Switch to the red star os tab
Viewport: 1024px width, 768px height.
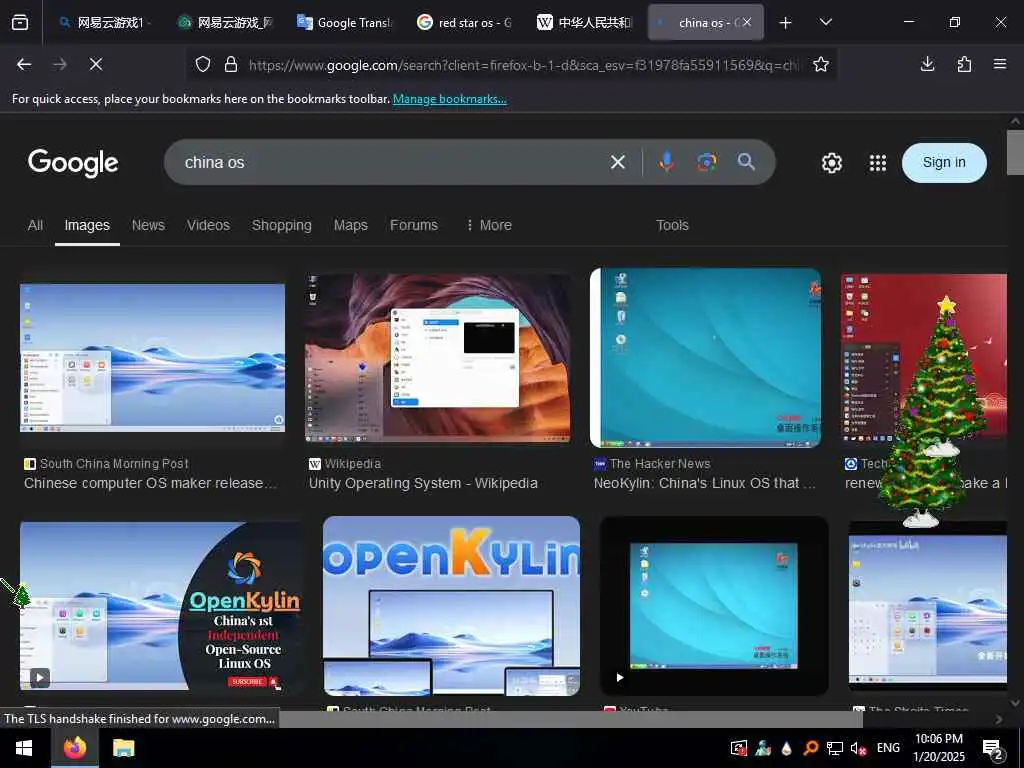[464, 22]
